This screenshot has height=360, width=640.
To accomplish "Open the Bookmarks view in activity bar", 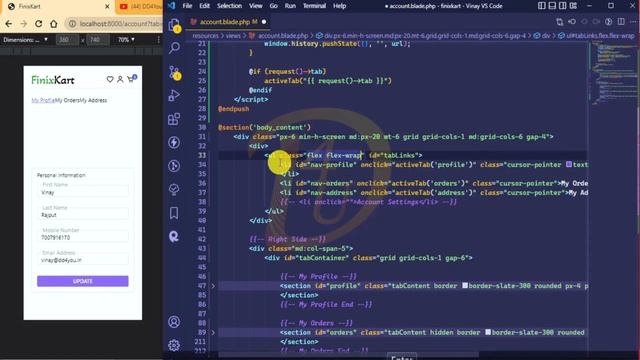I will (x=174, y=213).
